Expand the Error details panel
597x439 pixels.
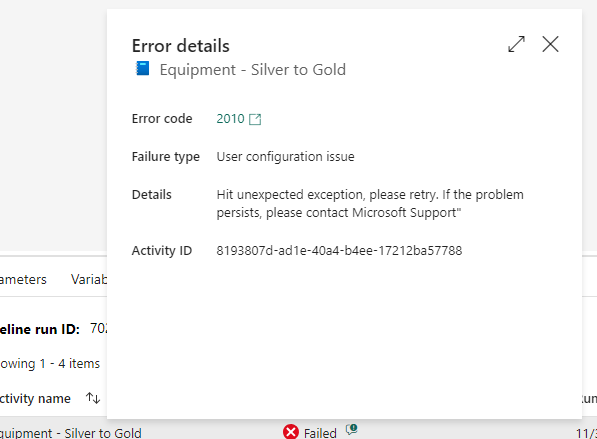tap(516, 44)
